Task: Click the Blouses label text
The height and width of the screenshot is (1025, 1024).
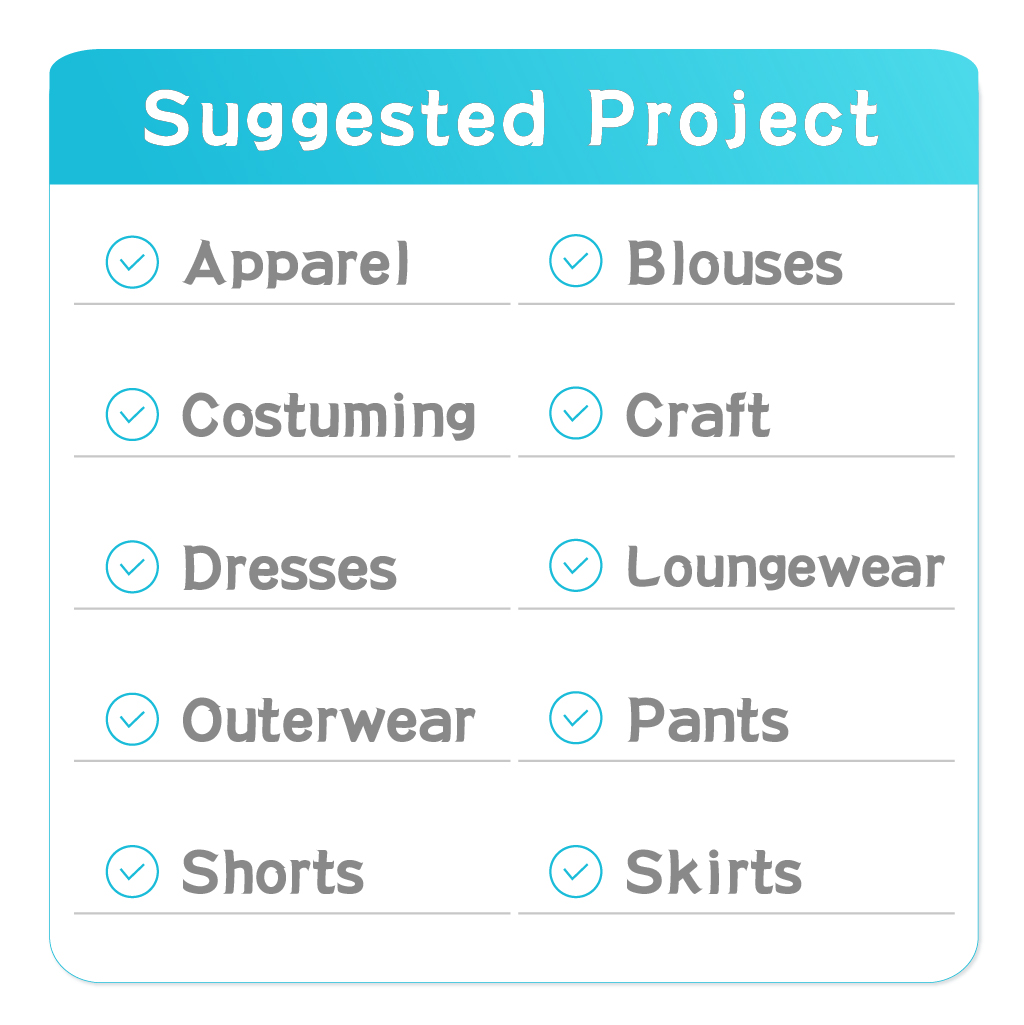Action: 735,263
